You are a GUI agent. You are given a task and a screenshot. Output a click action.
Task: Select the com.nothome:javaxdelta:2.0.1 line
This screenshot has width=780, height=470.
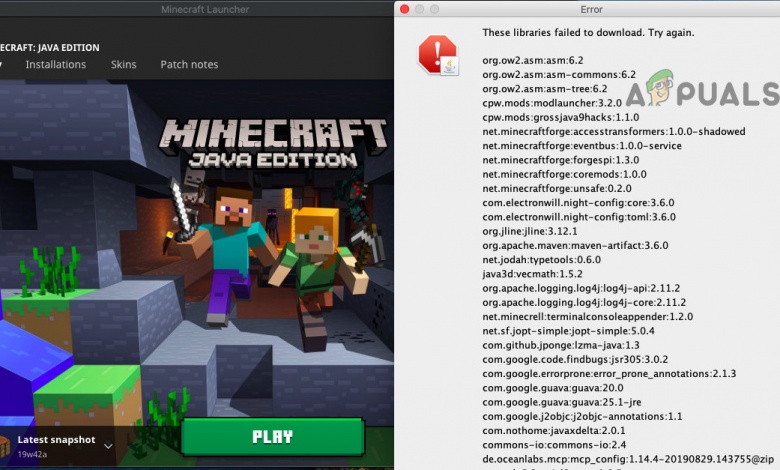pos(554,431)
